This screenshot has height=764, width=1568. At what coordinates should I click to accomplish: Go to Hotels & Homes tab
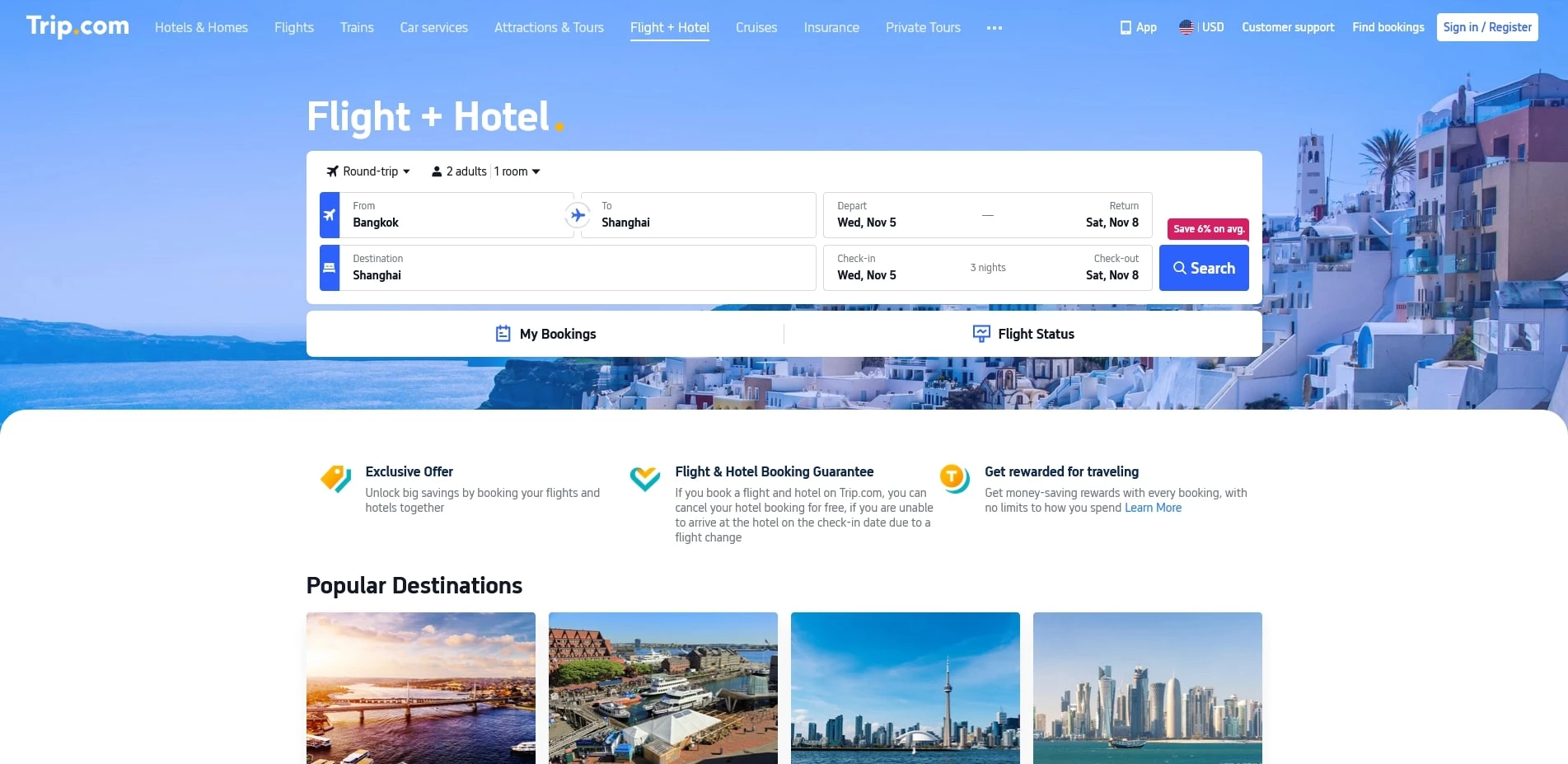[x=201, y=27]
